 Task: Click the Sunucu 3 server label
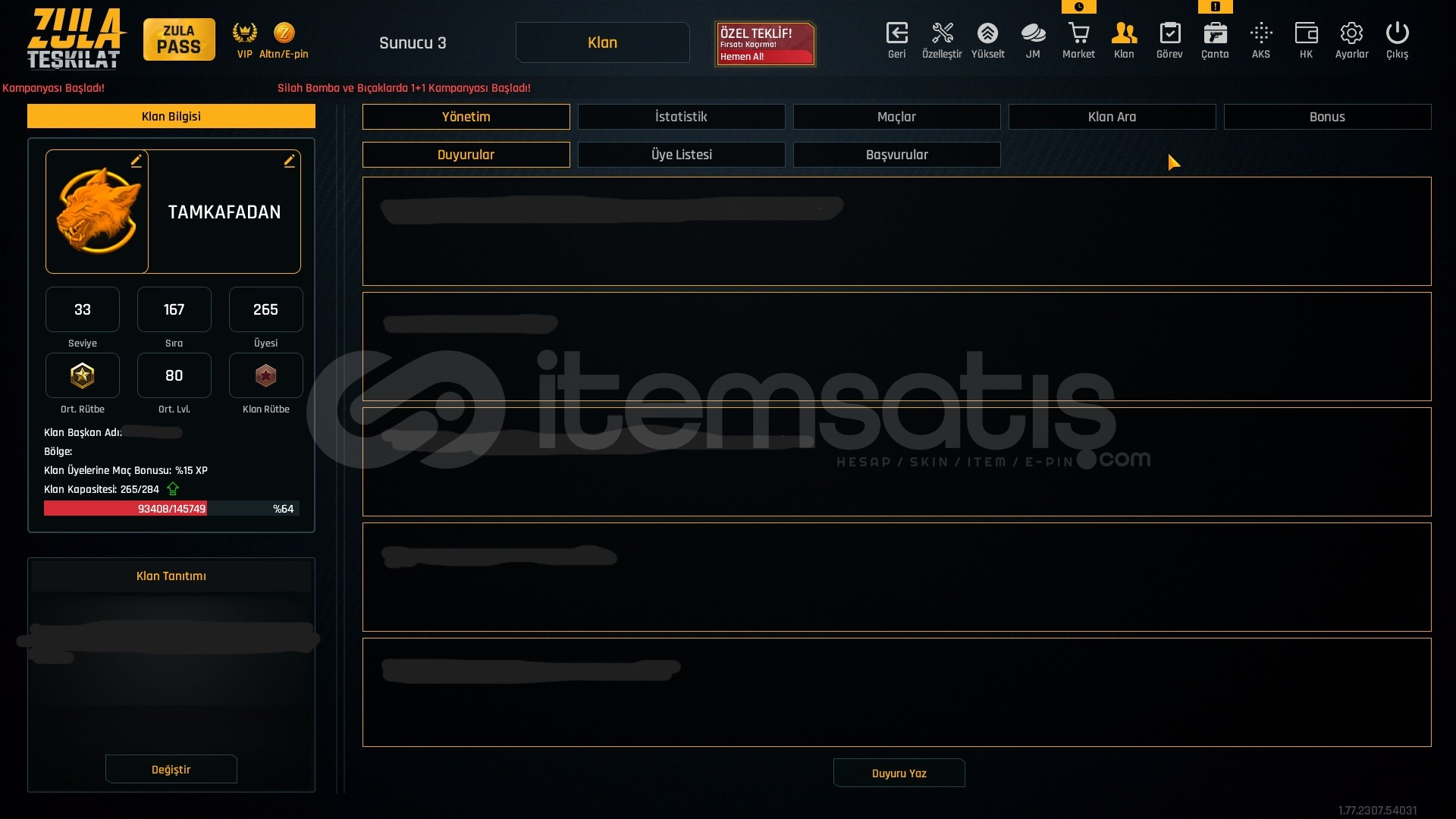tap(413, 43)
